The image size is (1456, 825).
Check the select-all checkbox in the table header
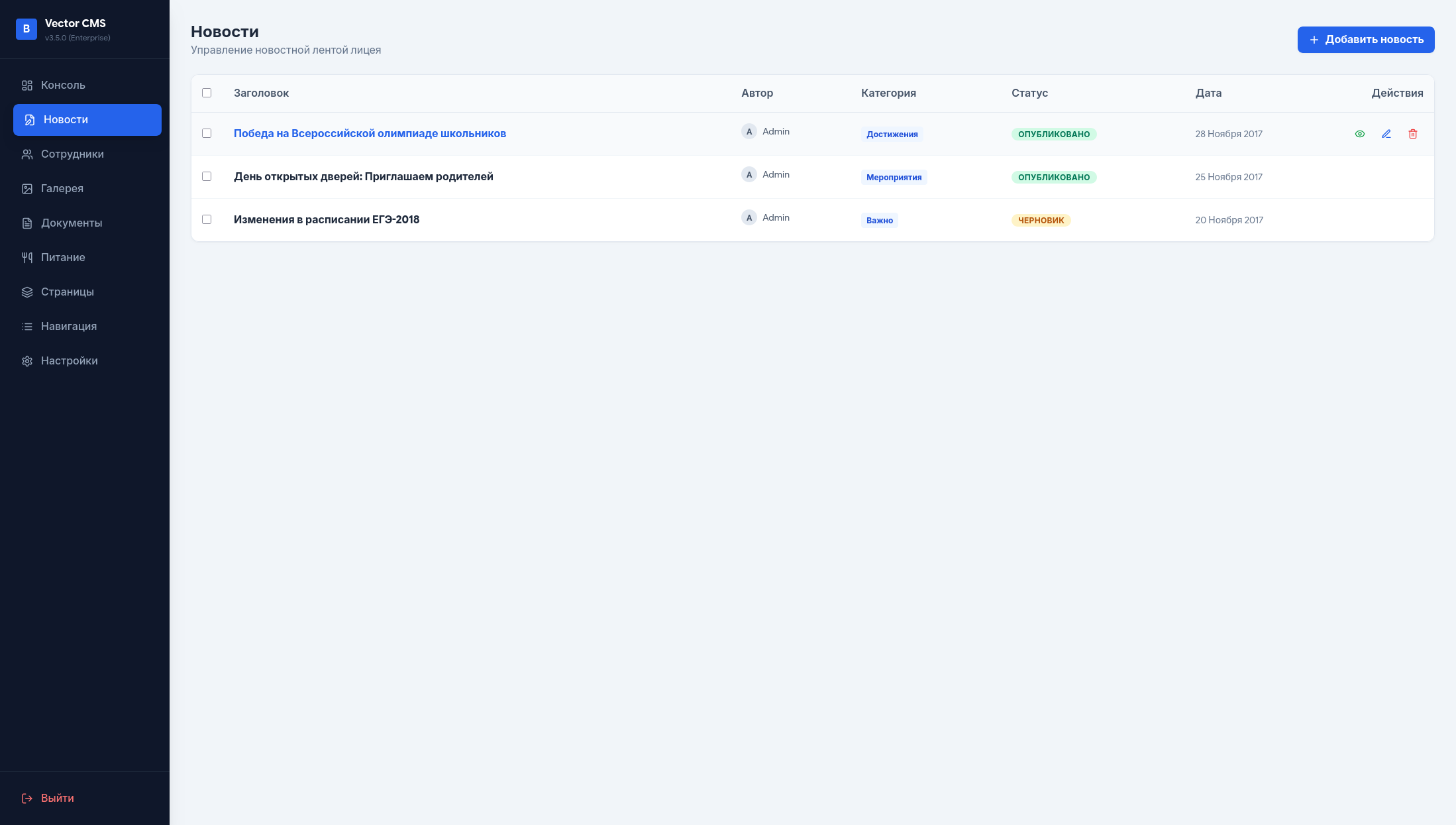[206, 93]
